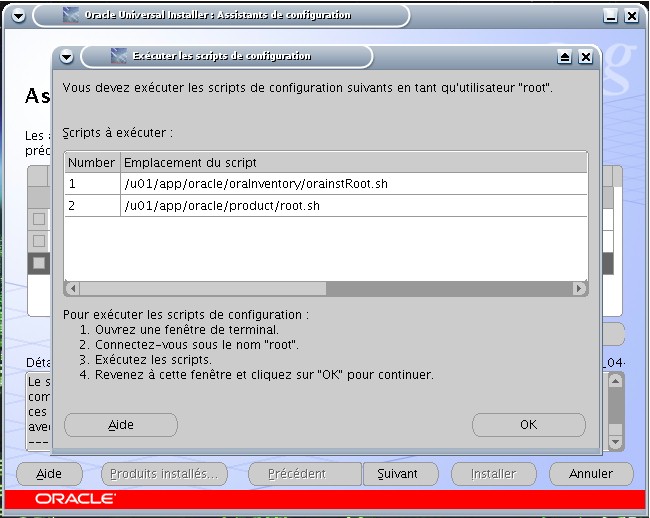Toggle checkbox in highlighted assistants row

(x=39, y=263)
